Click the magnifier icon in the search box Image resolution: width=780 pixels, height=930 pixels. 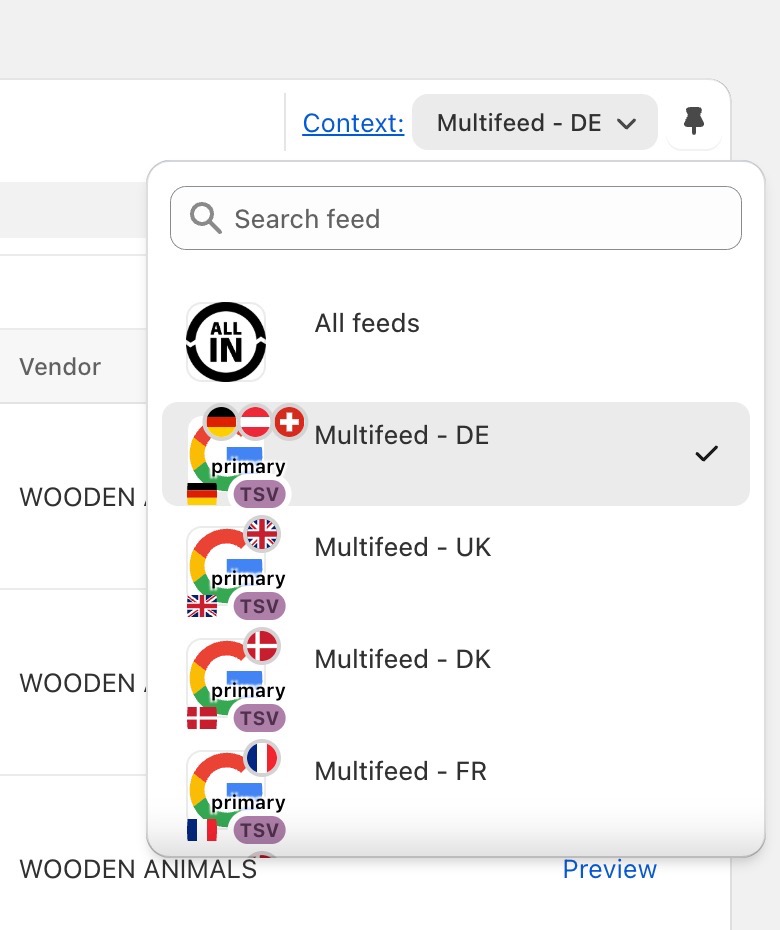pyautogui.click(x=206, y=218)
